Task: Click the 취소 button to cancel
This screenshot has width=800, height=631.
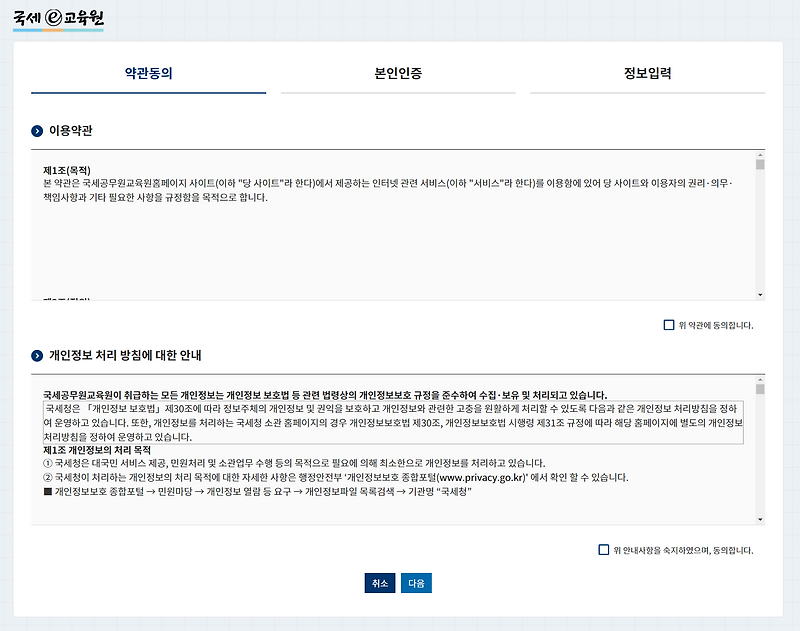Action: pyautogui.click(x=378, y=583)
